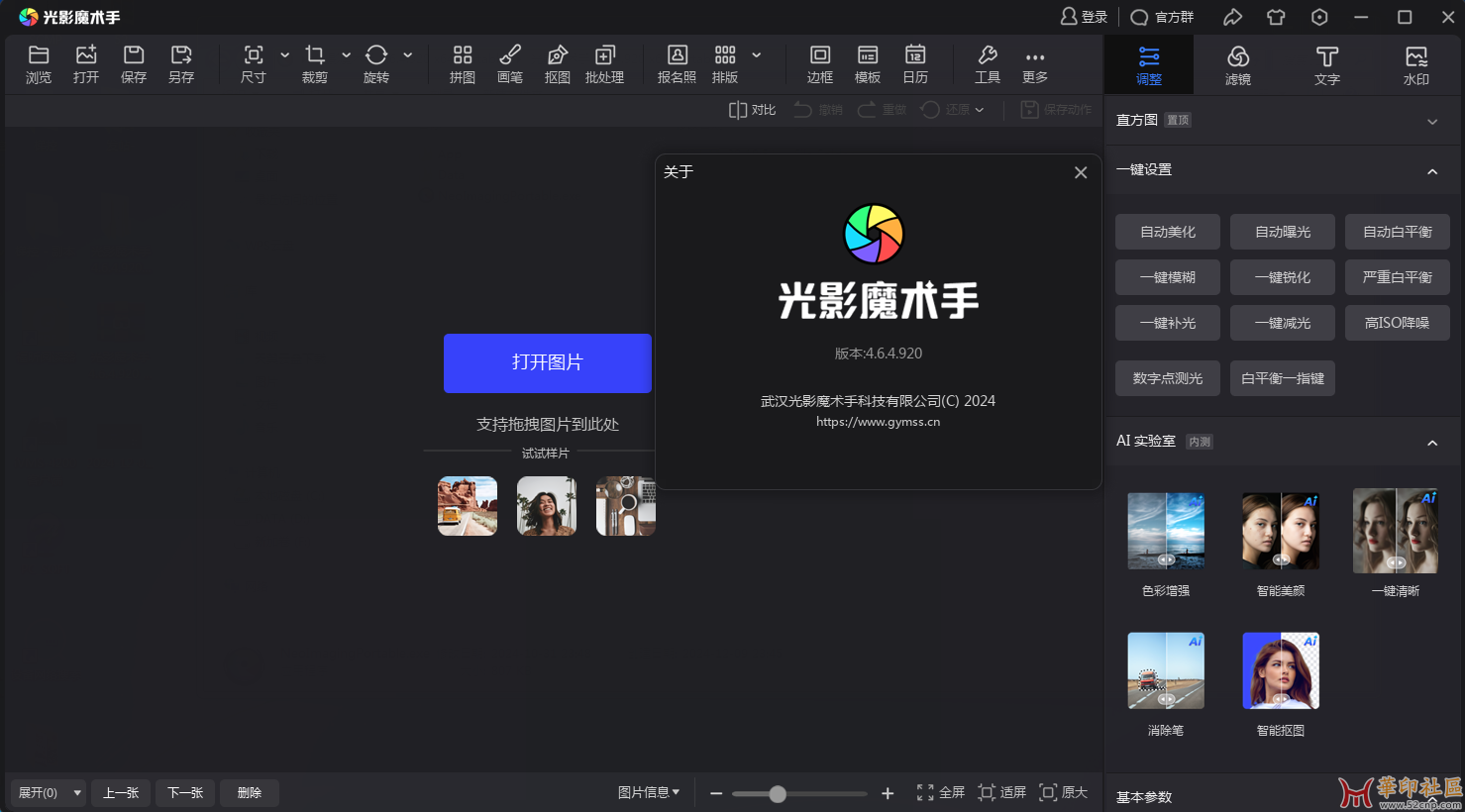Click the zoom slider handle
The width and height of the screenshot is (1465, 812).
[x=778, y=793]
